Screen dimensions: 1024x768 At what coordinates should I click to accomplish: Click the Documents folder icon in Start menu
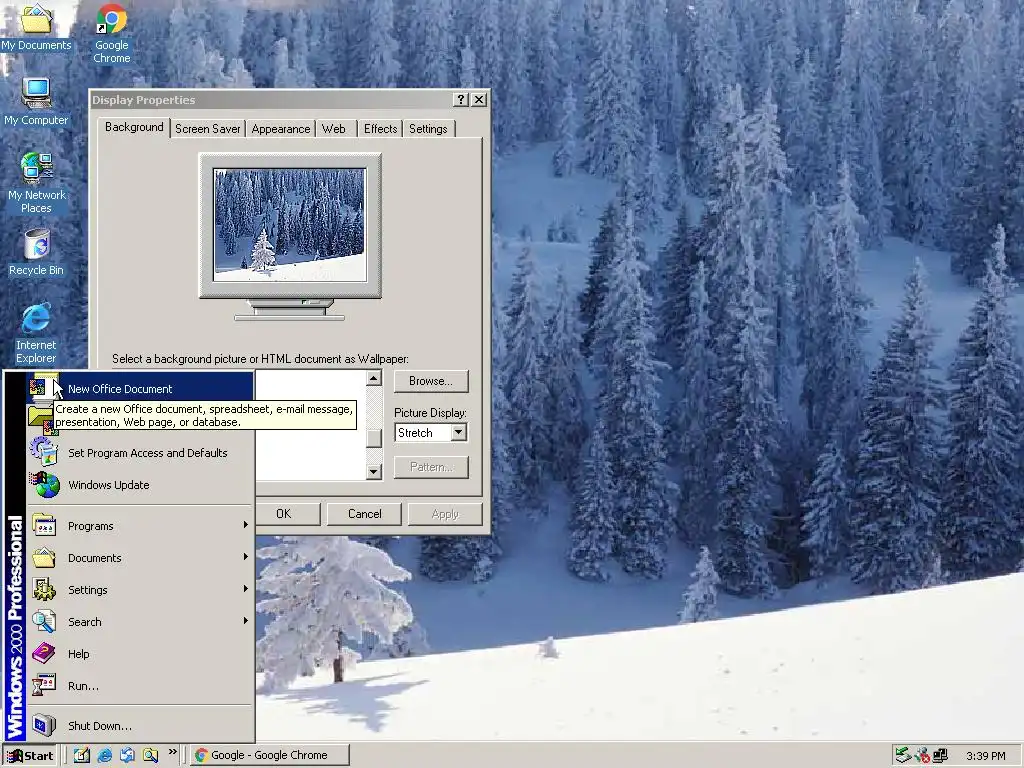pyautogui.click(x=44, y=558)
